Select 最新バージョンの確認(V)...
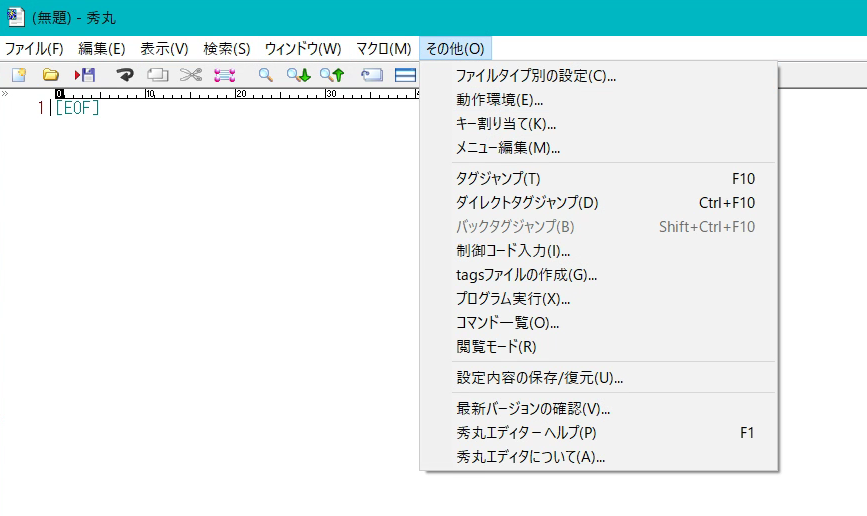Image resolution: width=867 pixels, height=516 pixels. [599, 409]
